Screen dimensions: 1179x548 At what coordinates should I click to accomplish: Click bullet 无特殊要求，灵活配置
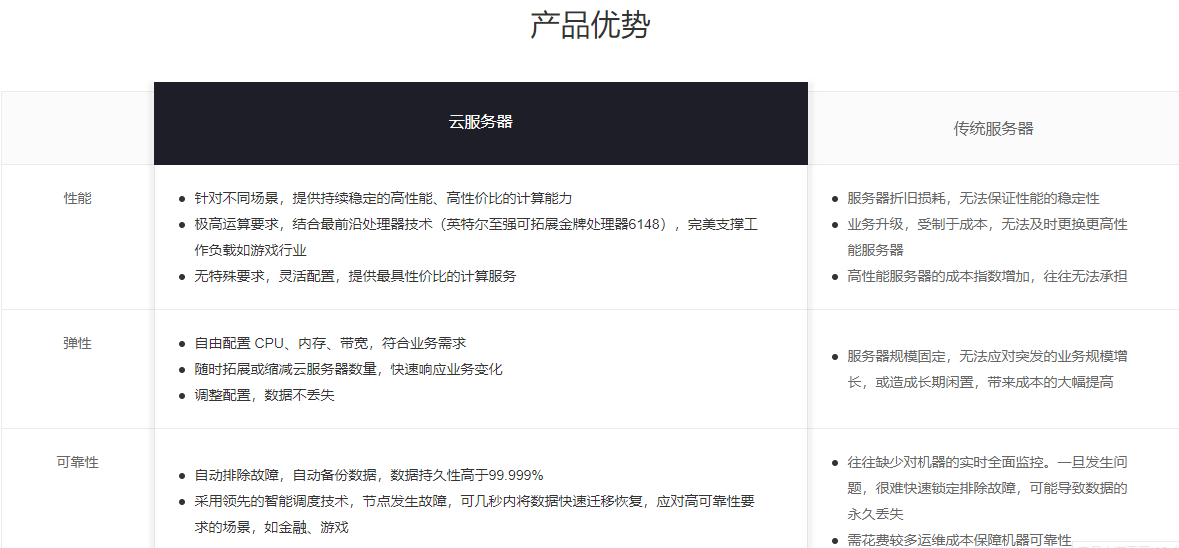(x=356, y=277)
